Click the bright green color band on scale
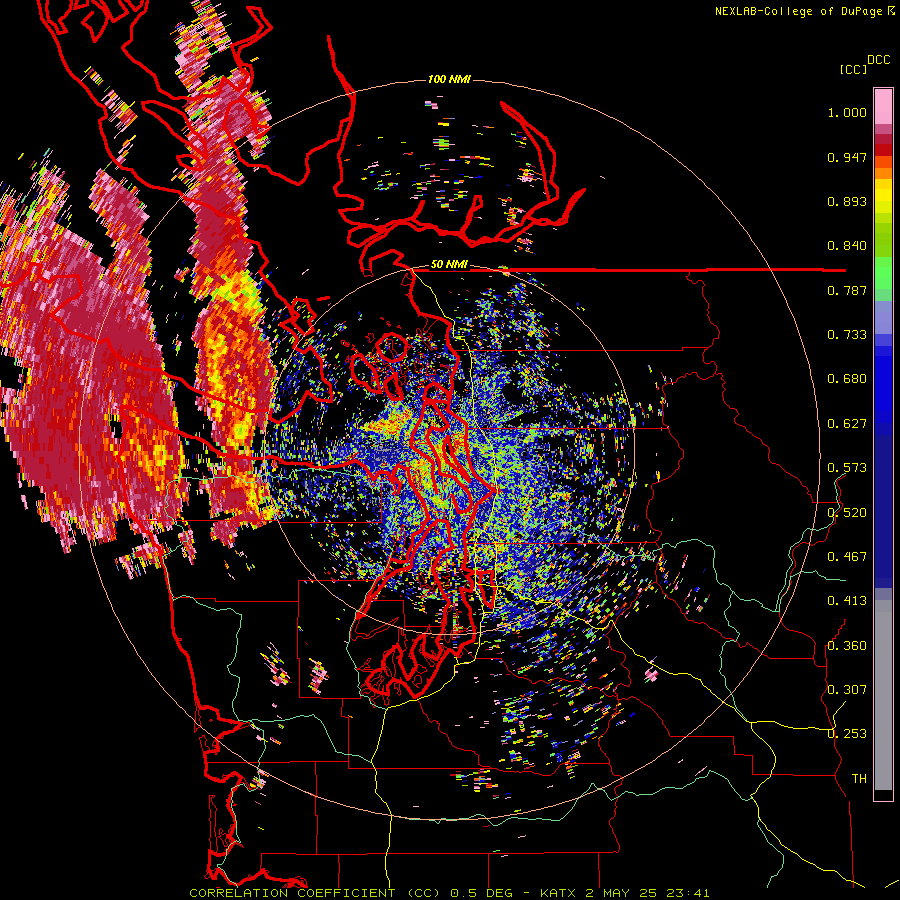Screen dimensions: 900x900 [883, 272]
